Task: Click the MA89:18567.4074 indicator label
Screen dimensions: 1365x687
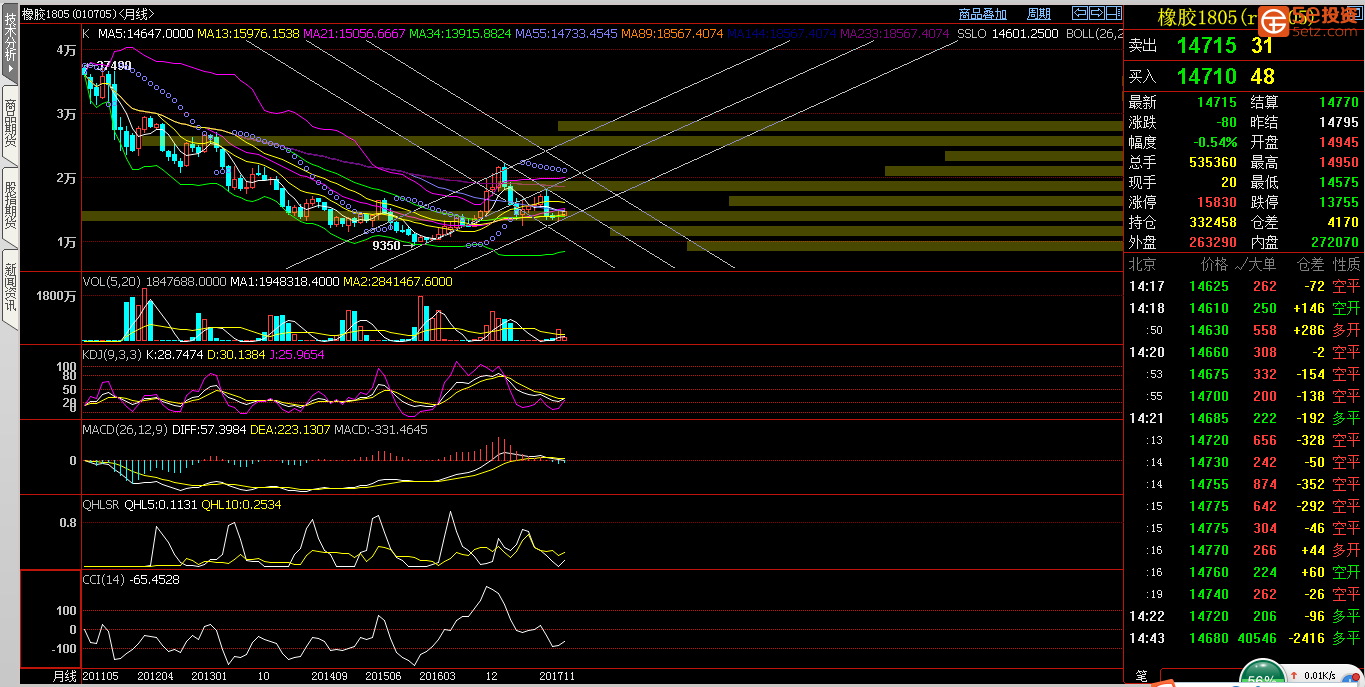Action: tap(672, 34)
